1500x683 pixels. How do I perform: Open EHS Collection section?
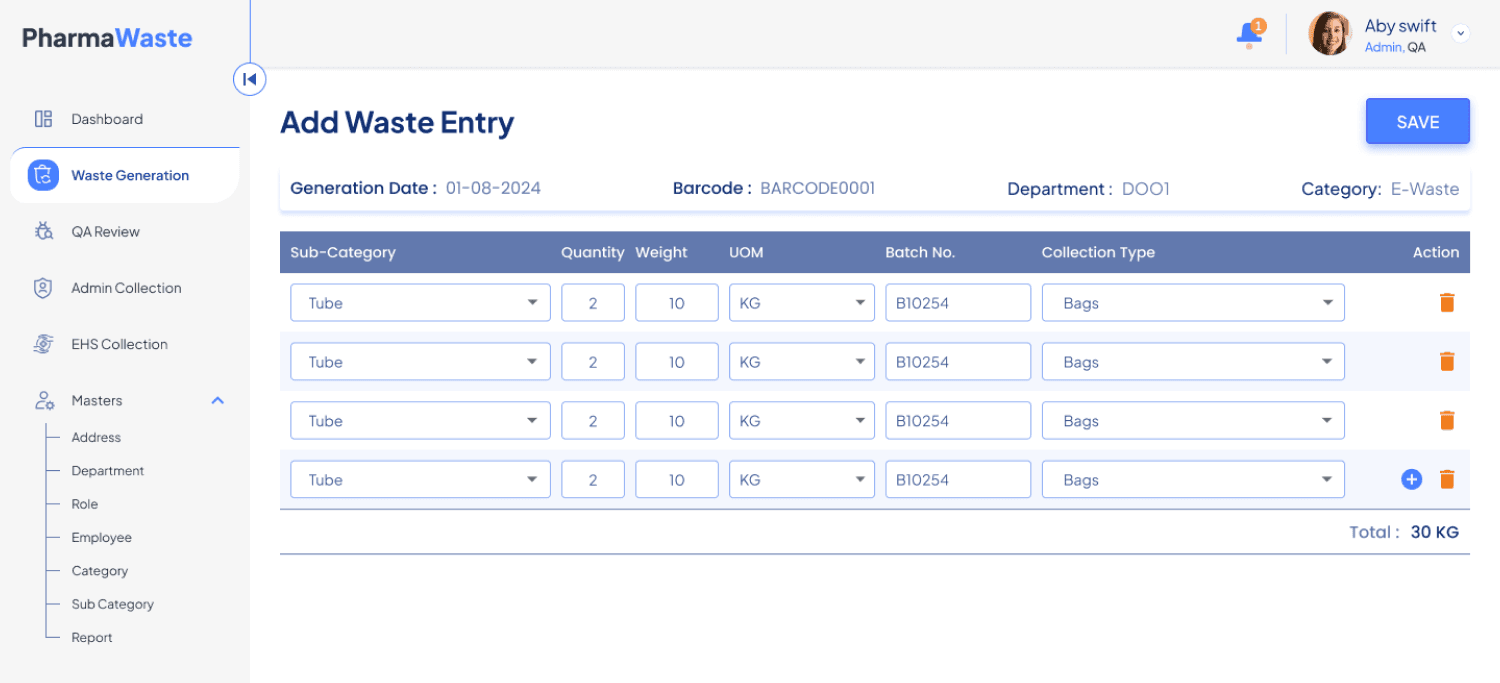[x=119, y=344]
